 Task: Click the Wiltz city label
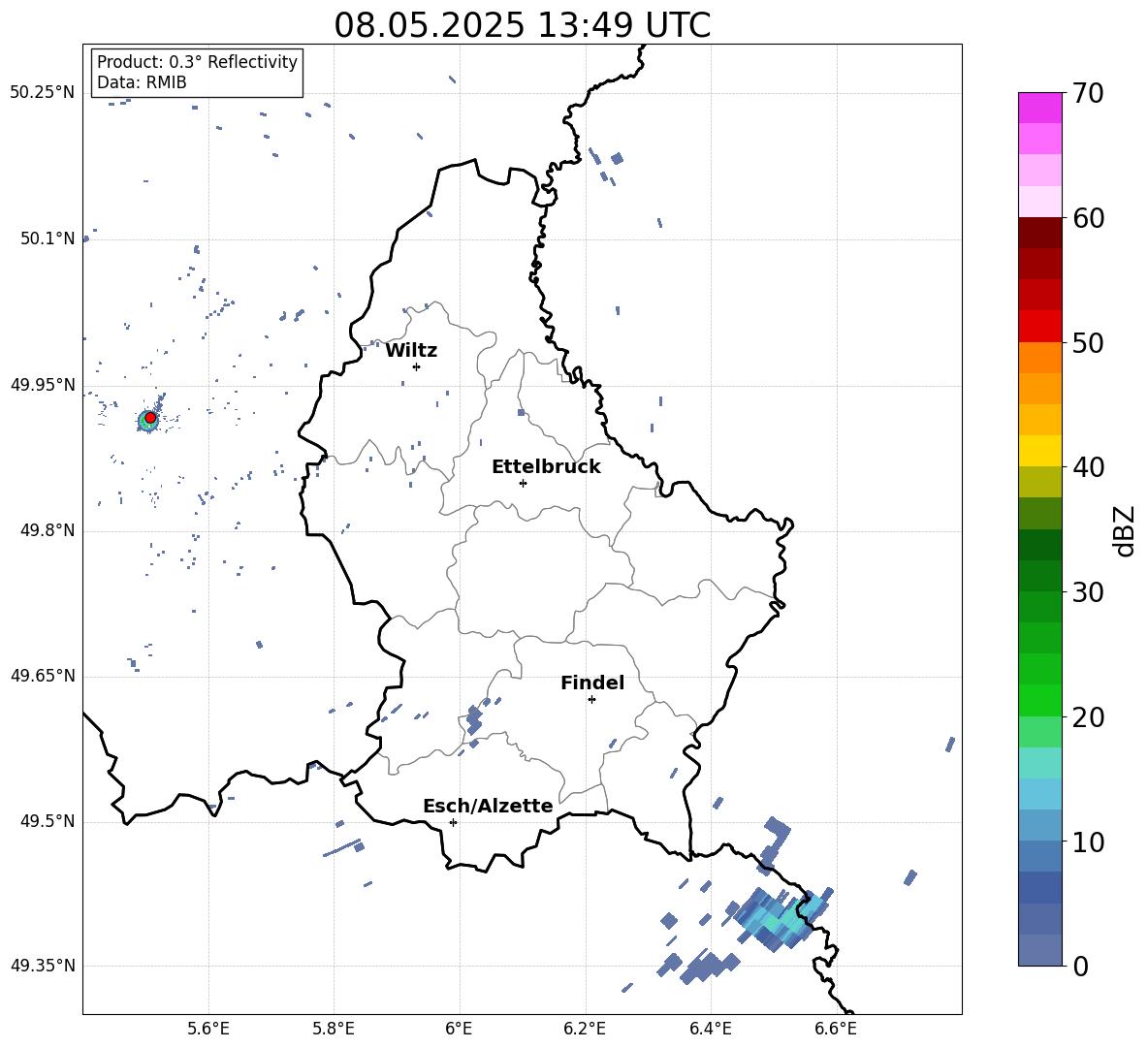(411, 351)
